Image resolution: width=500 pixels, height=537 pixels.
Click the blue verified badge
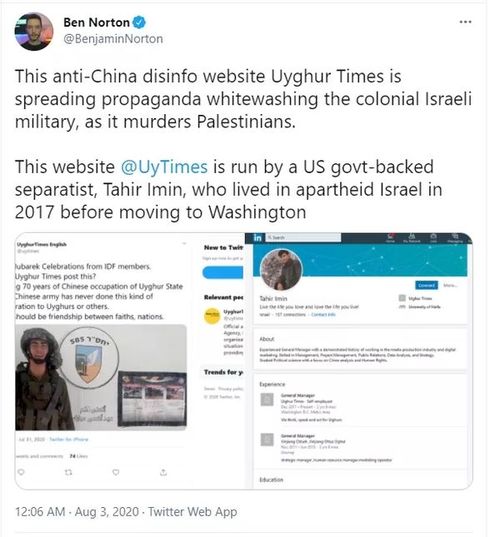(139, 23)
